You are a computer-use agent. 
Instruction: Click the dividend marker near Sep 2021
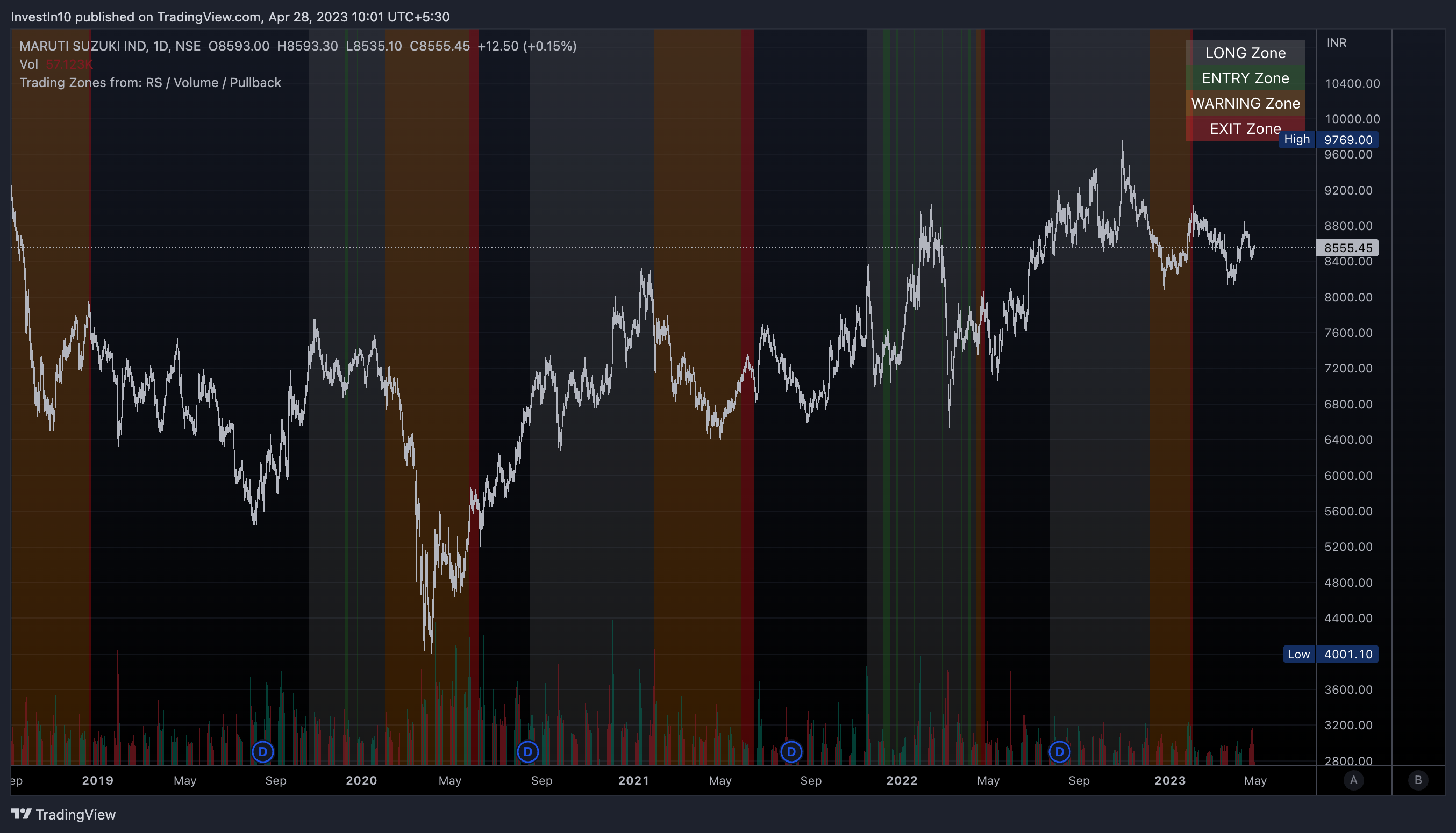pyautogui.click(x=791, y=752)
